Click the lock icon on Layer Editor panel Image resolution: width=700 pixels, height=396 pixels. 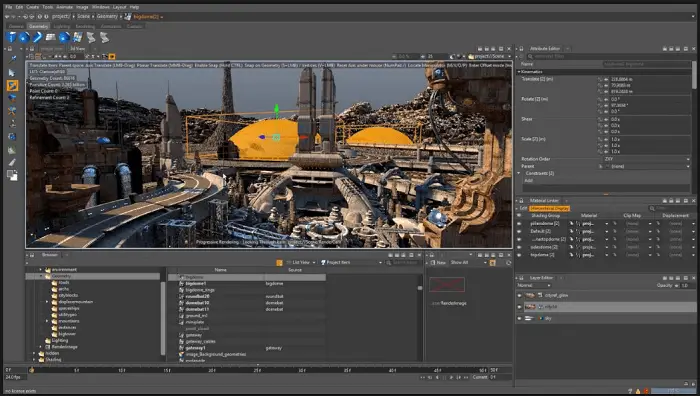521,278
